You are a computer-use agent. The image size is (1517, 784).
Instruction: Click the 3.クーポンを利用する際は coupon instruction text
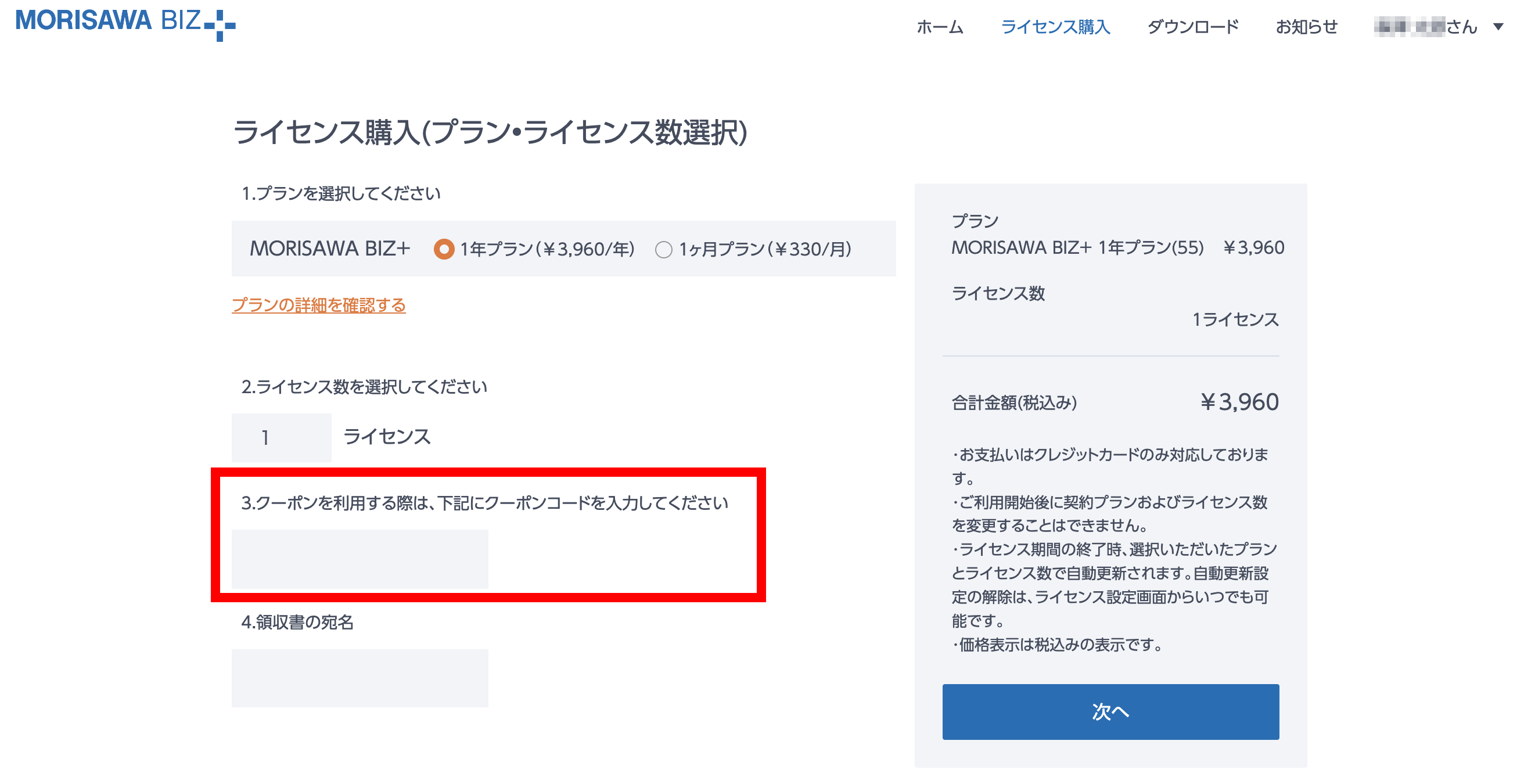pyautogui.click(x=485, y=502)
